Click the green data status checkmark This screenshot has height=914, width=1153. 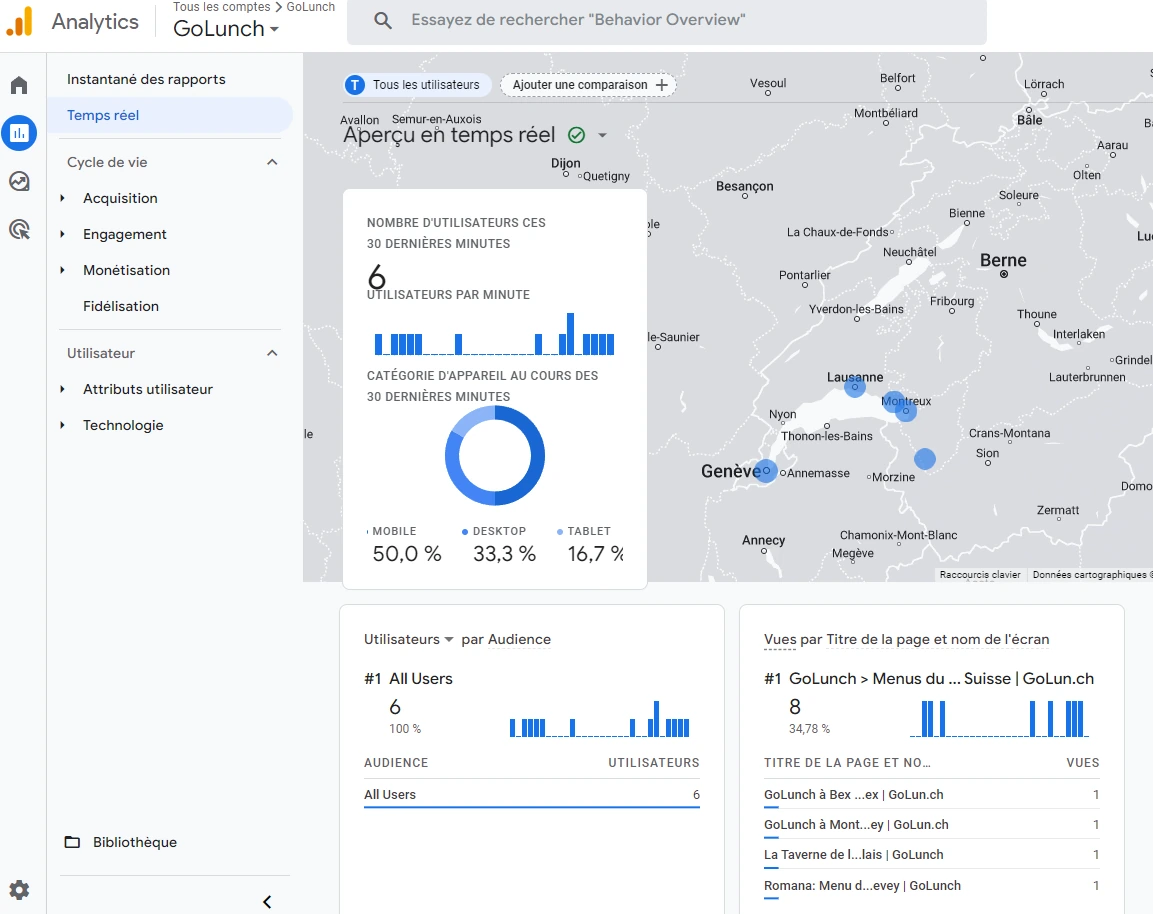click(576, 135)
